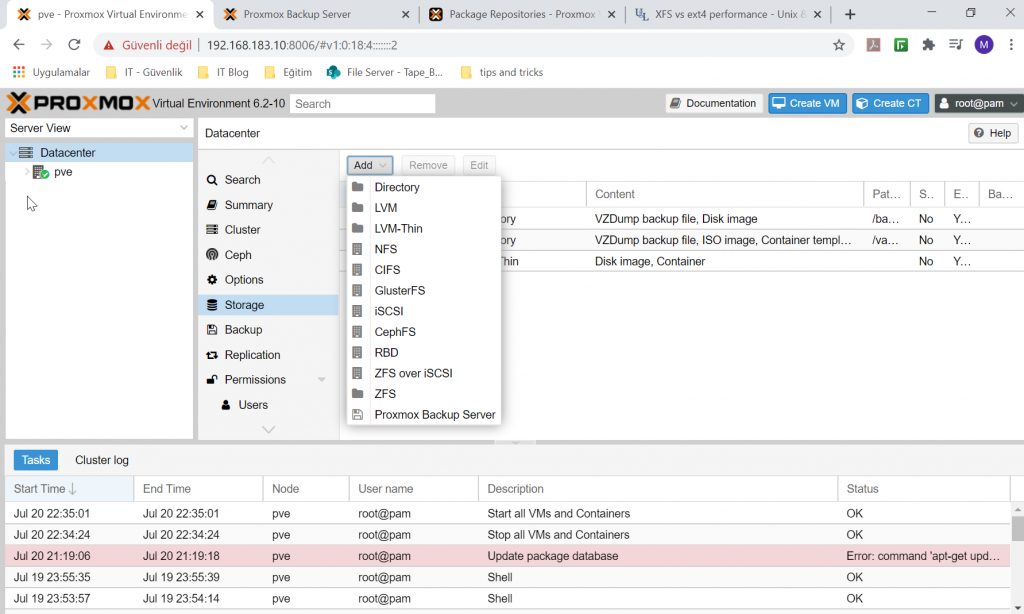Open the Replication section
The height and width of the screenshot is (614, 1024).
[268, 355]
